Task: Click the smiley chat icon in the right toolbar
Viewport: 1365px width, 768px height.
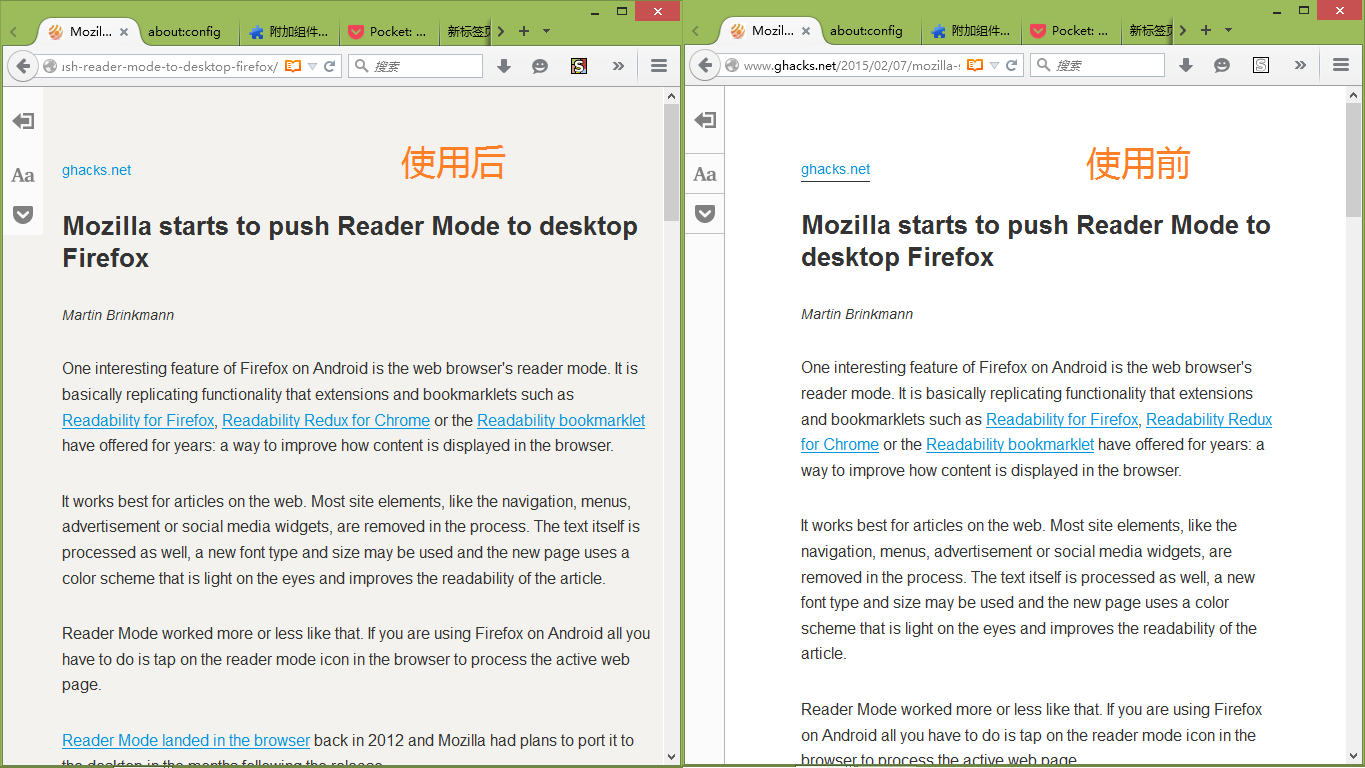Action: pyautogui.click(x=1222, y=66)
